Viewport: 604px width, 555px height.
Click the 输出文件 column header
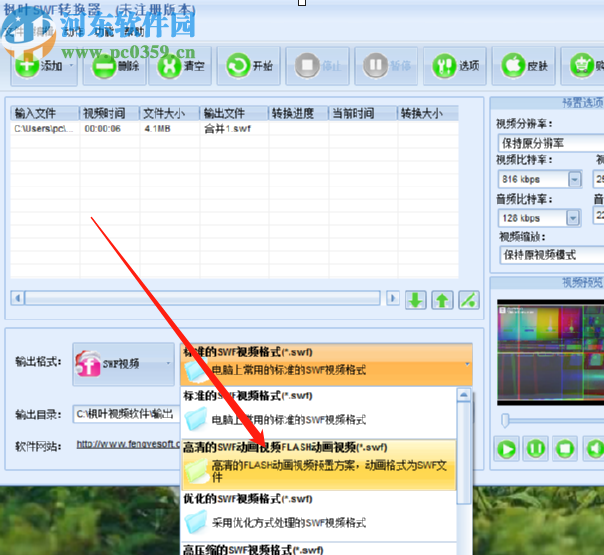(x=234, y=113)
